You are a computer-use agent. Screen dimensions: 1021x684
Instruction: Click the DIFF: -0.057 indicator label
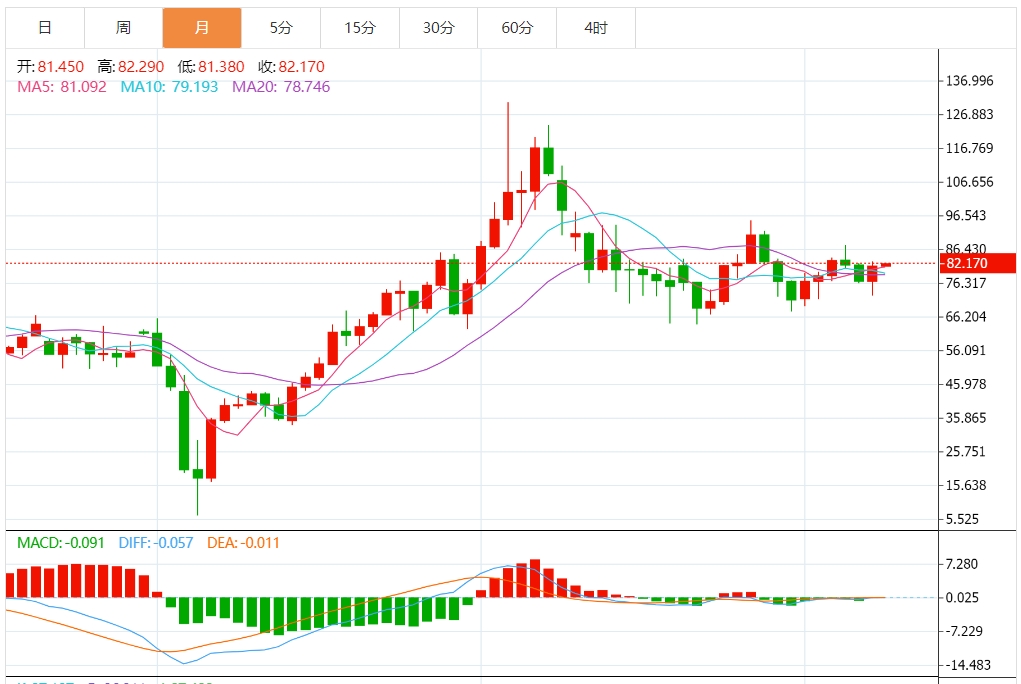[156, 543]
